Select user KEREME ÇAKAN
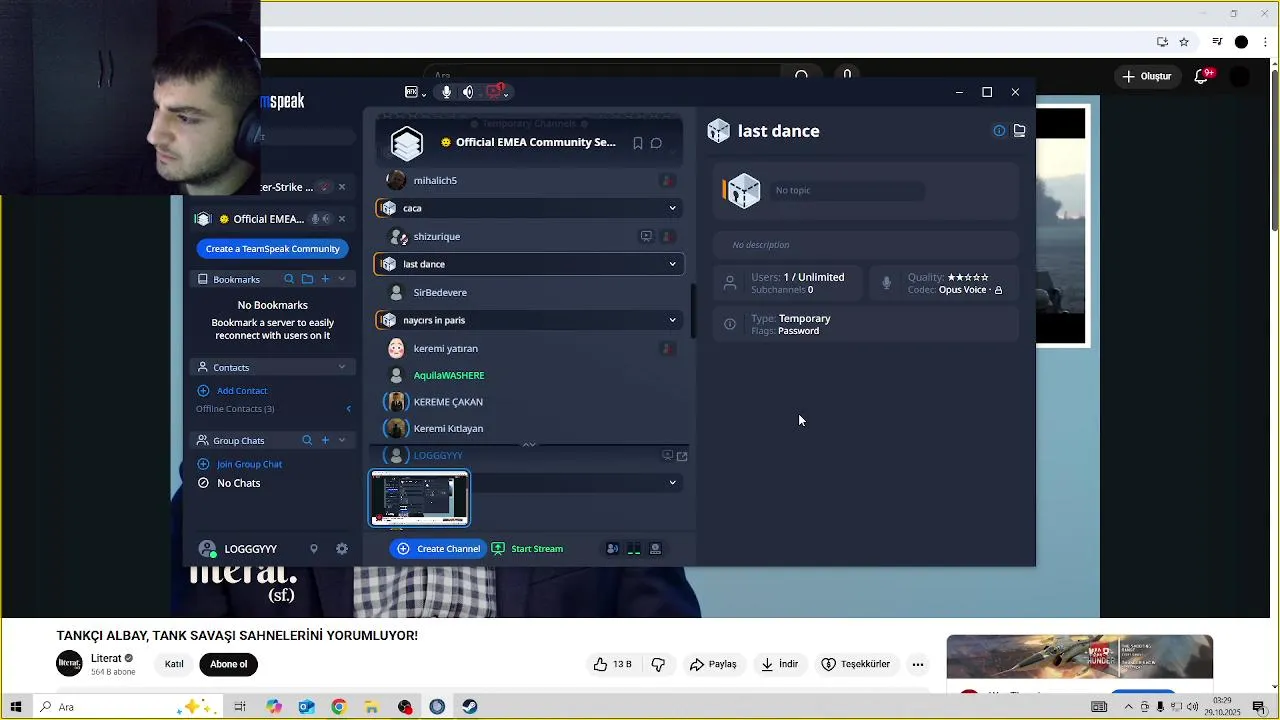 coord(448,402)
